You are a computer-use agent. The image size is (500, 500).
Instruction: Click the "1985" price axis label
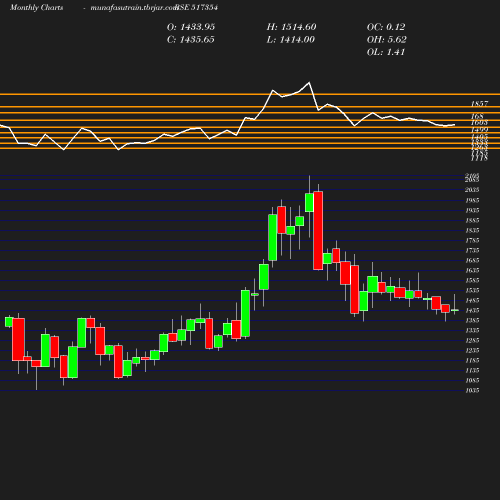coord(472,200)
